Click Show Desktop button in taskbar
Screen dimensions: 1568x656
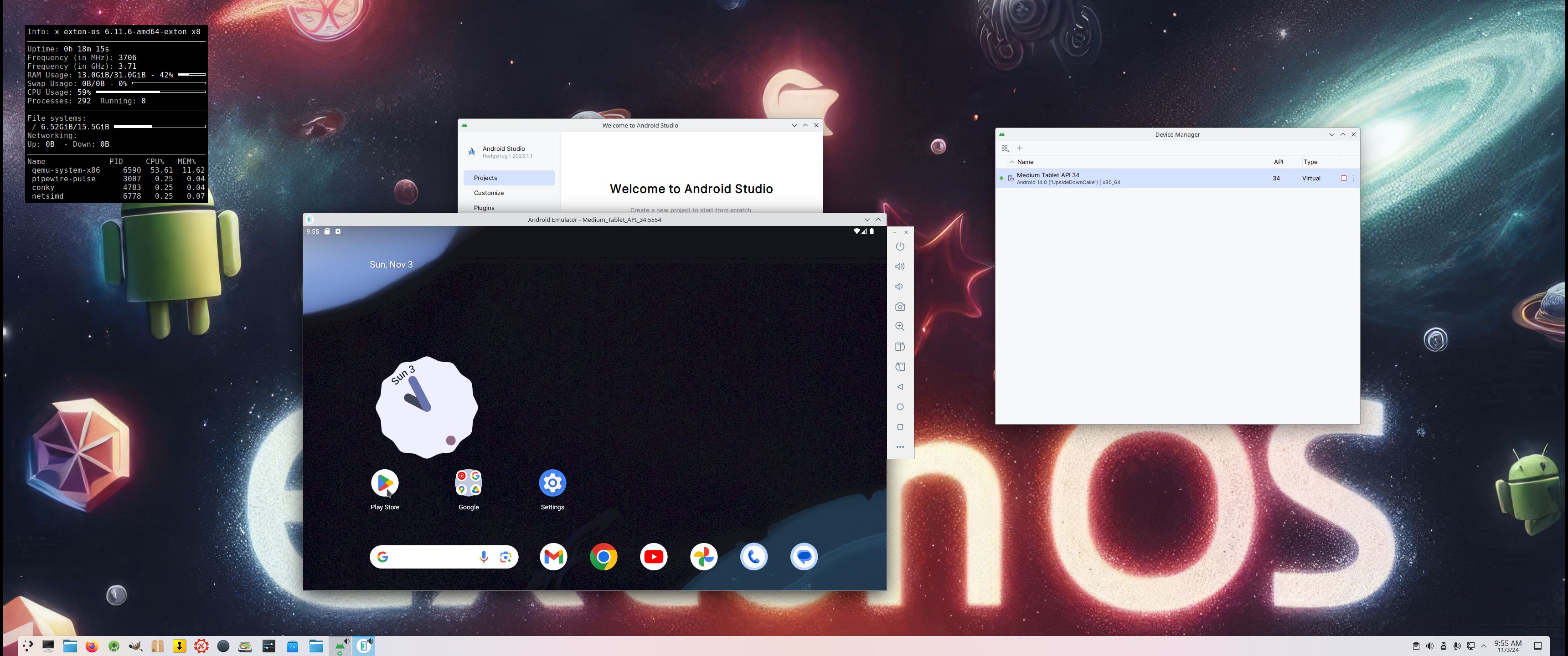(1537, 646)
